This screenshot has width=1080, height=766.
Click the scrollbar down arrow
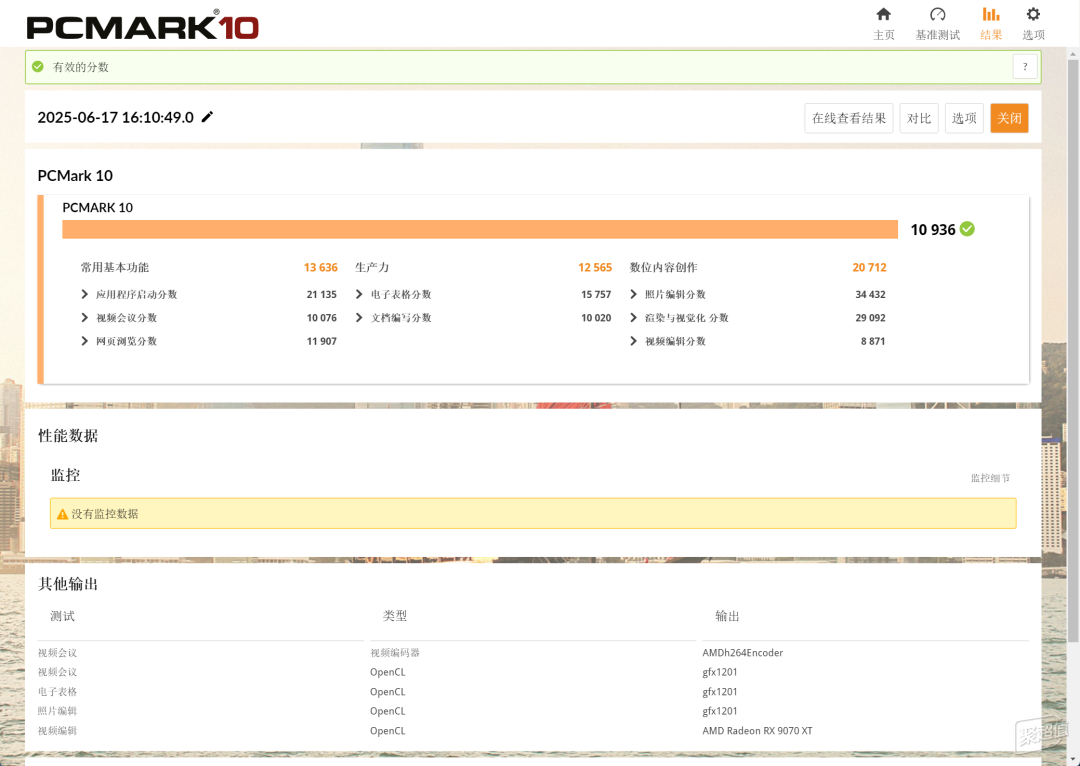[x=1072, y=760]
